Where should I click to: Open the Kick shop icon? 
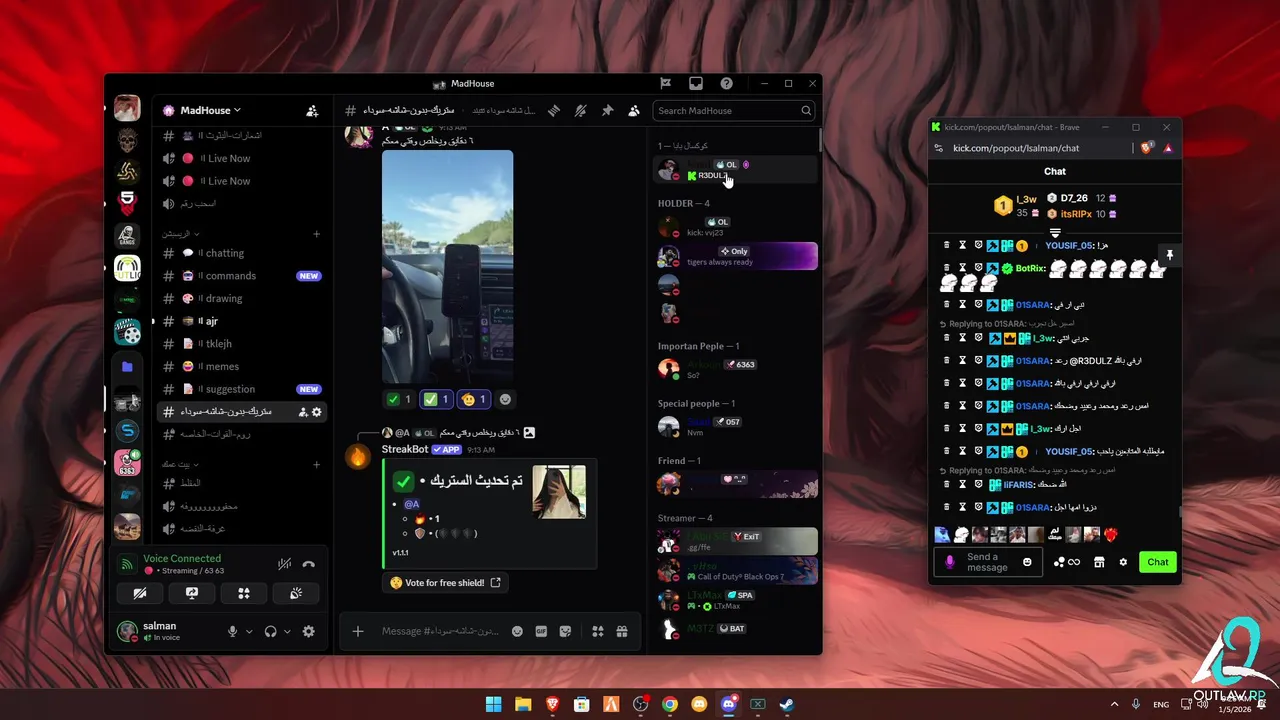tap(1099, 562)
